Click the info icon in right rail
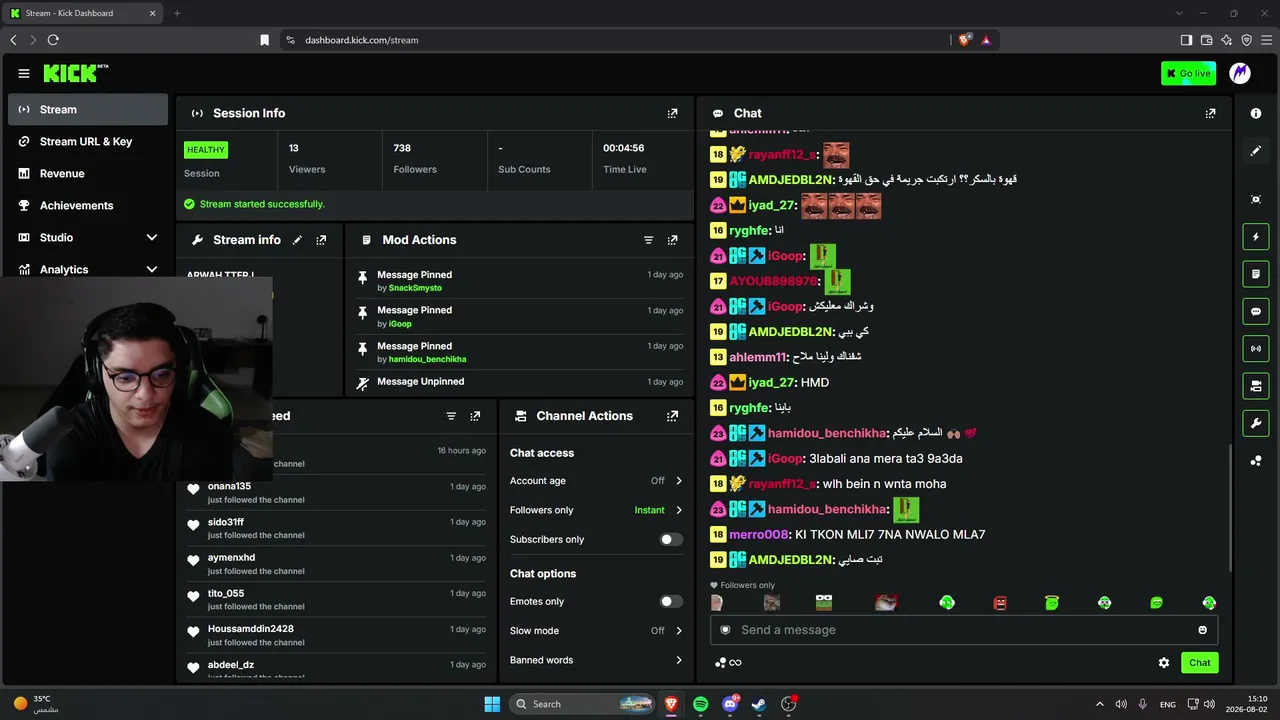This screenshot has height=720, width=1280. (x=1256, y=114)
